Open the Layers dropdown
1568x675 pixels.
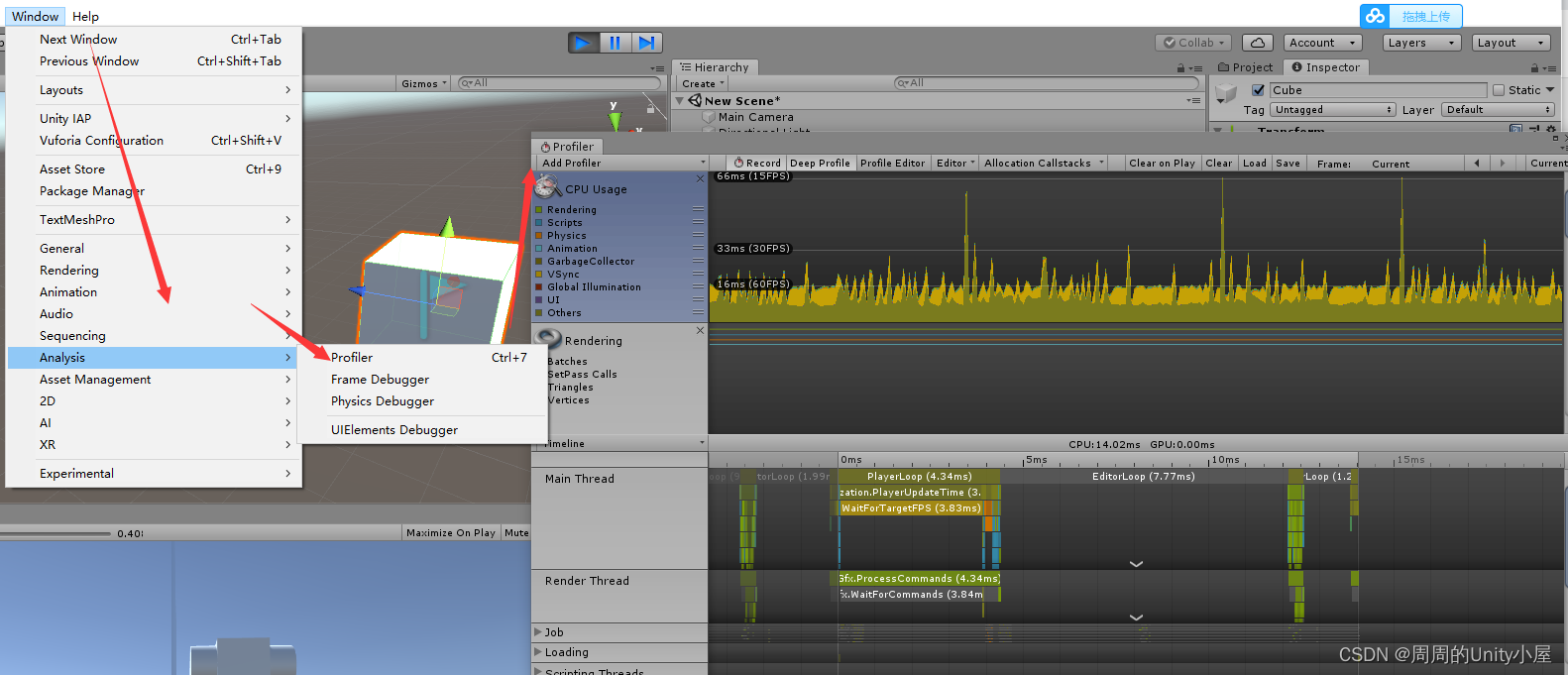click(x=1421, y=43)
